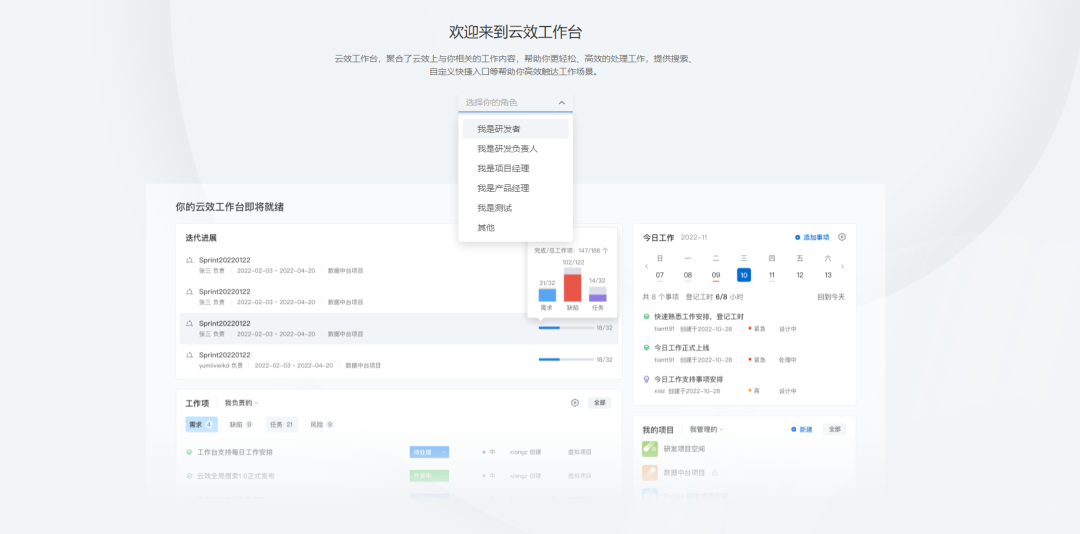The image size is (1080, 534).
Task: Select day 07 in the calendar
Action: tap(660, 275)
